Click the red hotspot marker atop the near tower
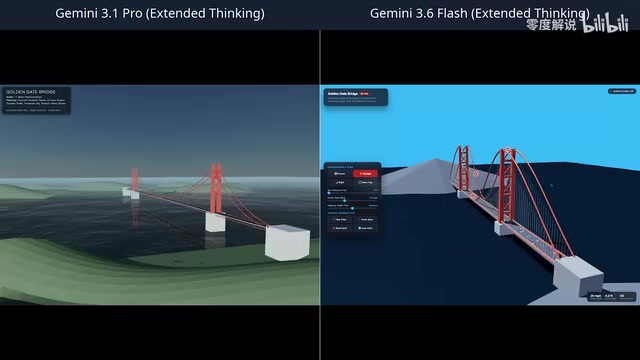This screenshot has height=360, width=640. point(508,150)
